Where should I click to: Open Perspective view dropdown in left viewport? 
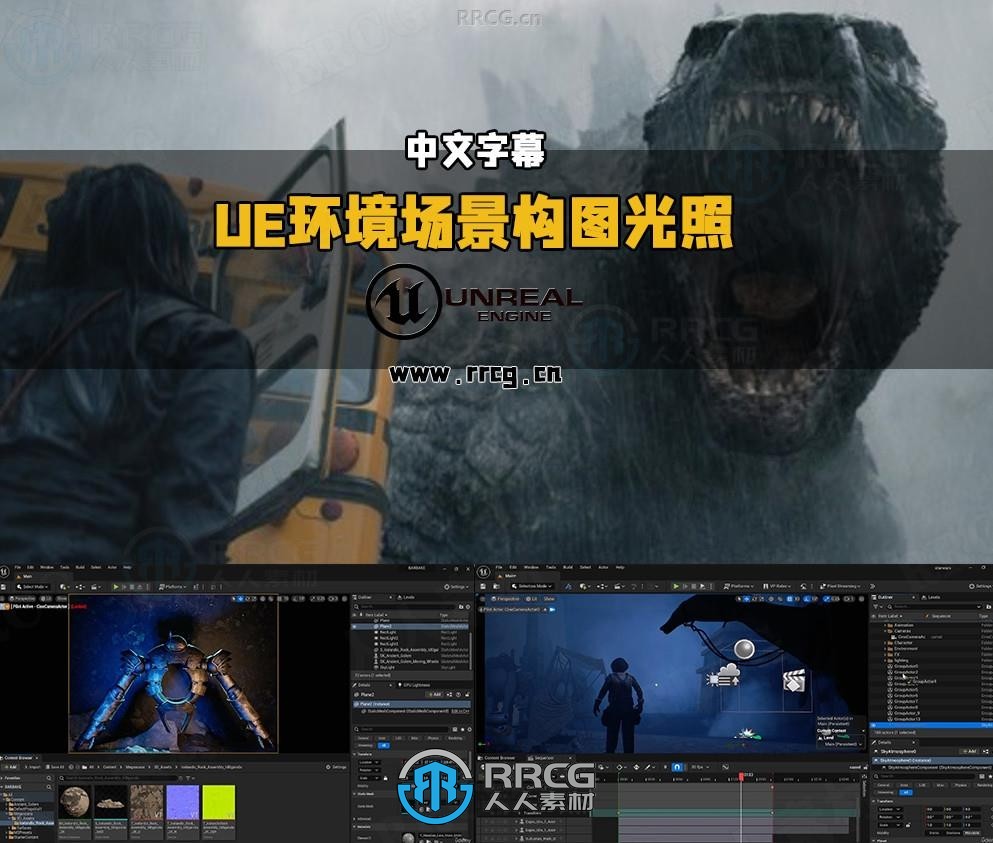(x=22, y=599)
